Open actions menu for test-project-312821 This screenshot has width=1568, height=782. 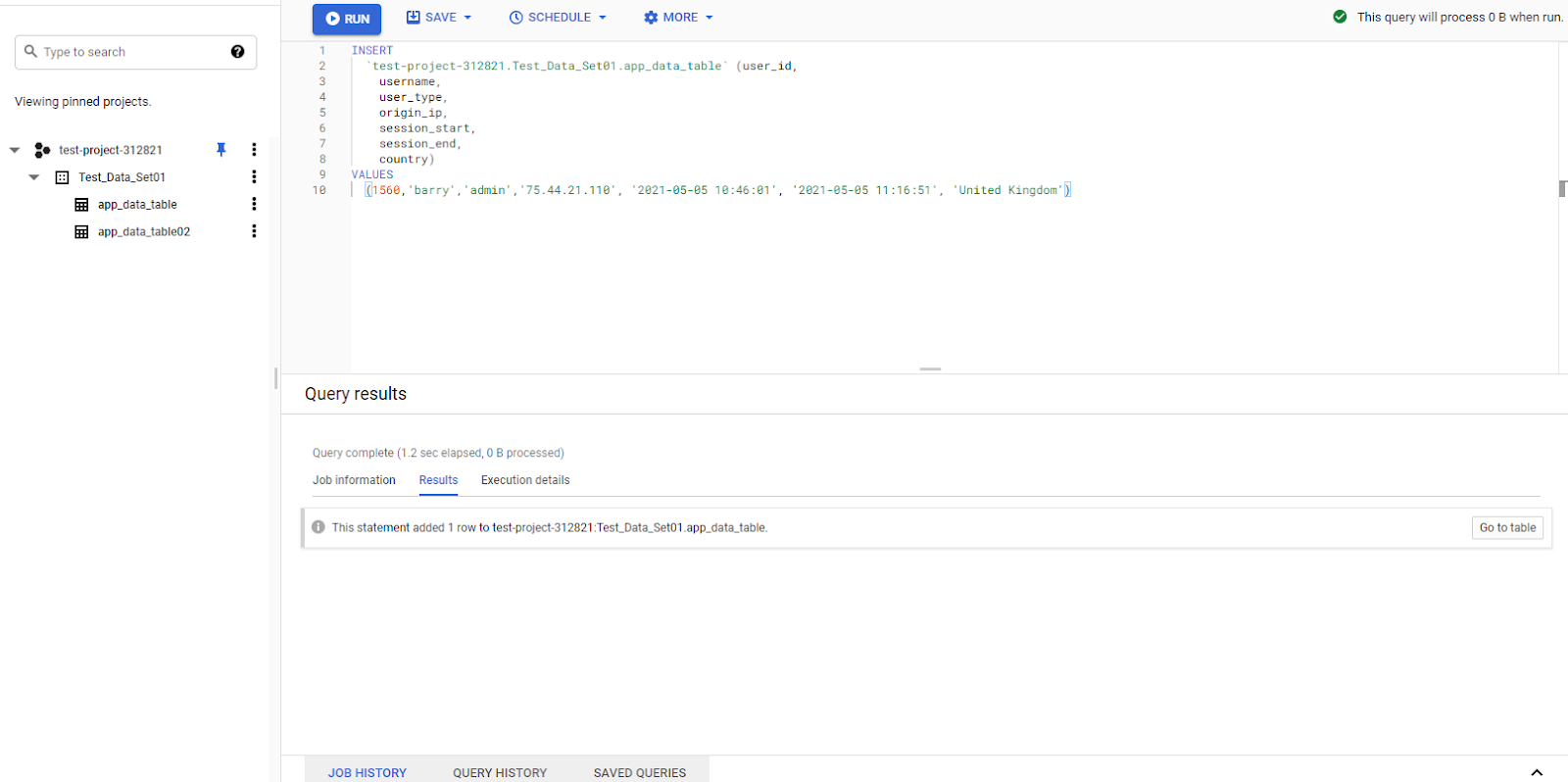click(x=254, y=150)
